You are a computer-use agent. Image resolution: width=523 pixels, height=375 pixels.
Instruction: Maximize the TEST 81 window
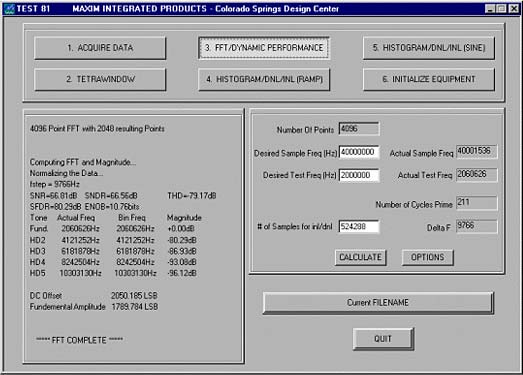[x=501, y=9]
